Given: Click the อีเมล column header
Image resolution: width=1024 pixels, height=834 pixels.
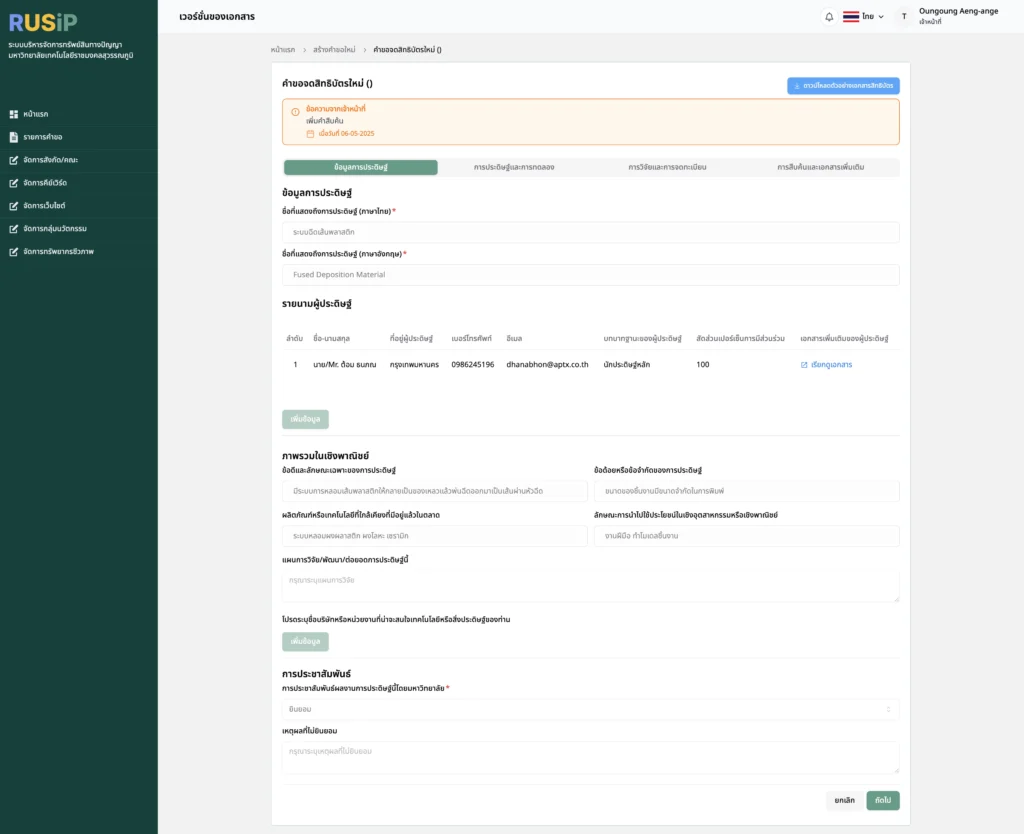Looking at the screenshot, I should tap(514, 339).
